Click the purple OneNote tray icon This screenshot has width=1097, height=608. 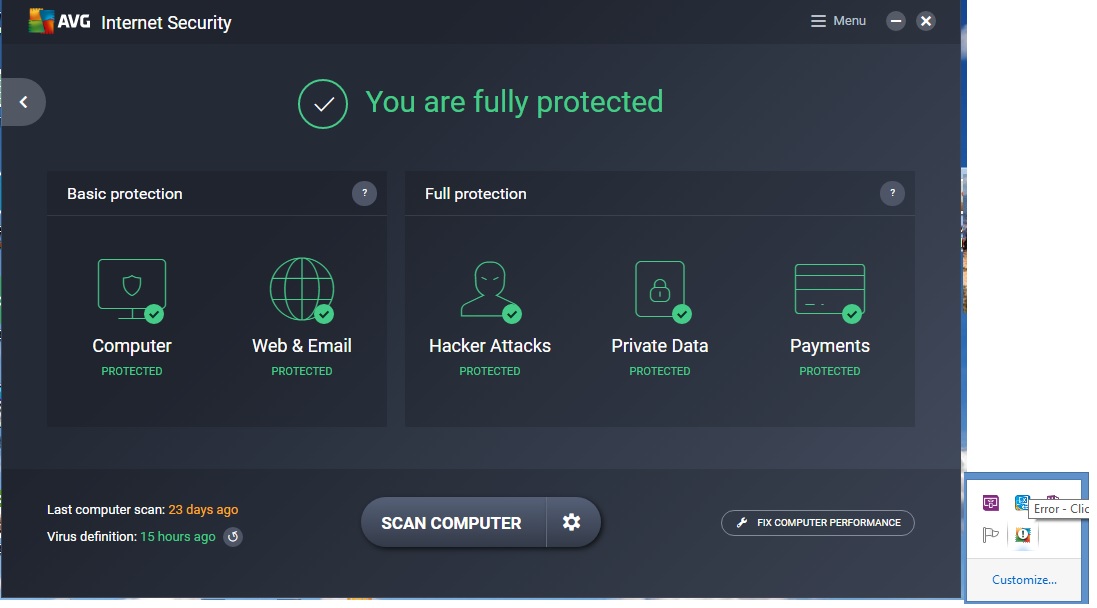[x=991, y=502]
